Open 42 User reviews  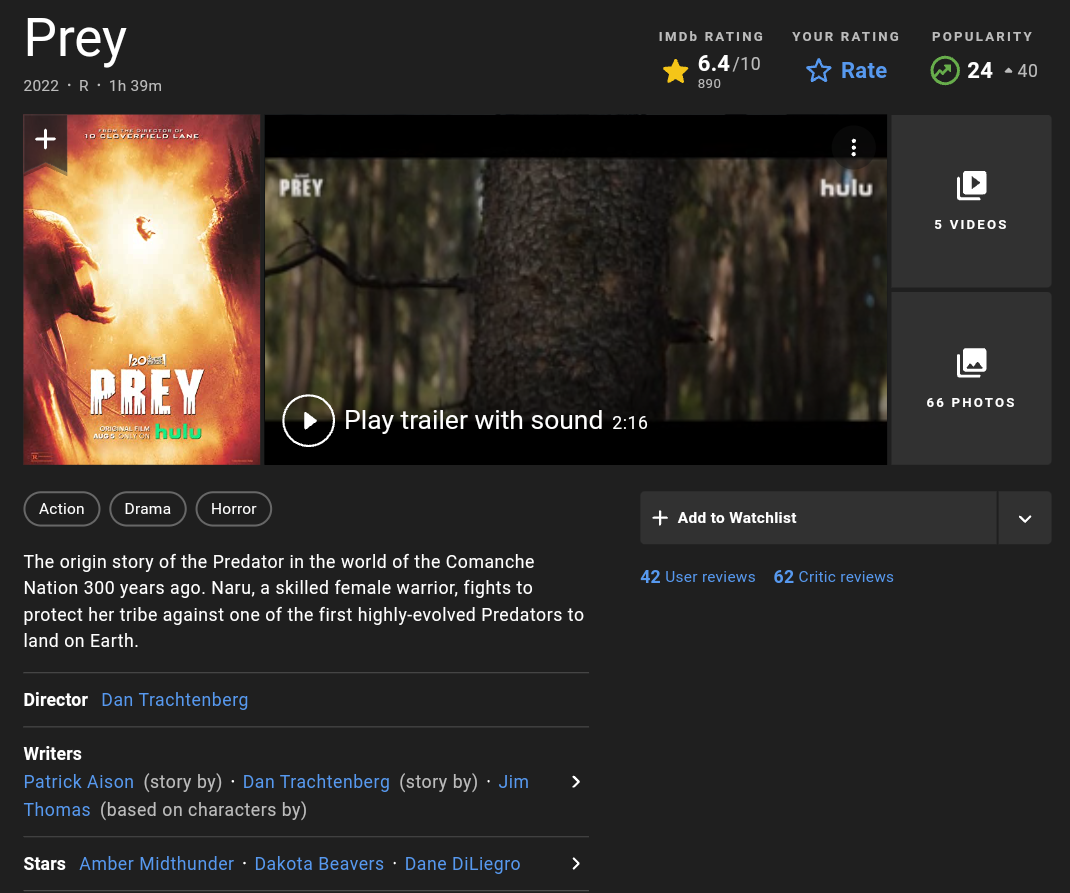[697, 577]
